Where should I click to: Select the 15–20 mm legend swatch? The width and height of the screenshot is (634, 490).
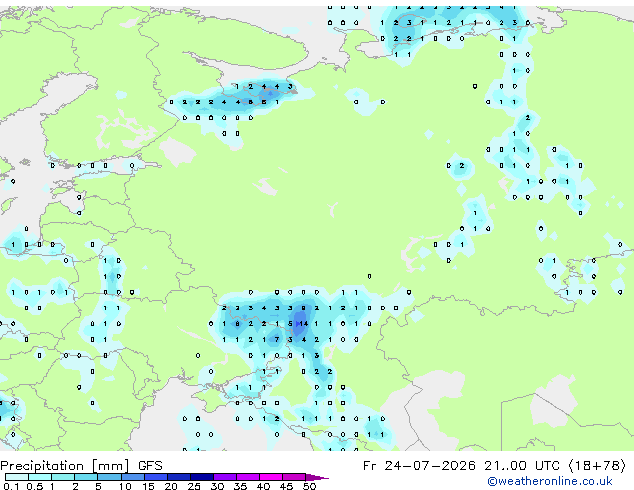pos(155,477)
